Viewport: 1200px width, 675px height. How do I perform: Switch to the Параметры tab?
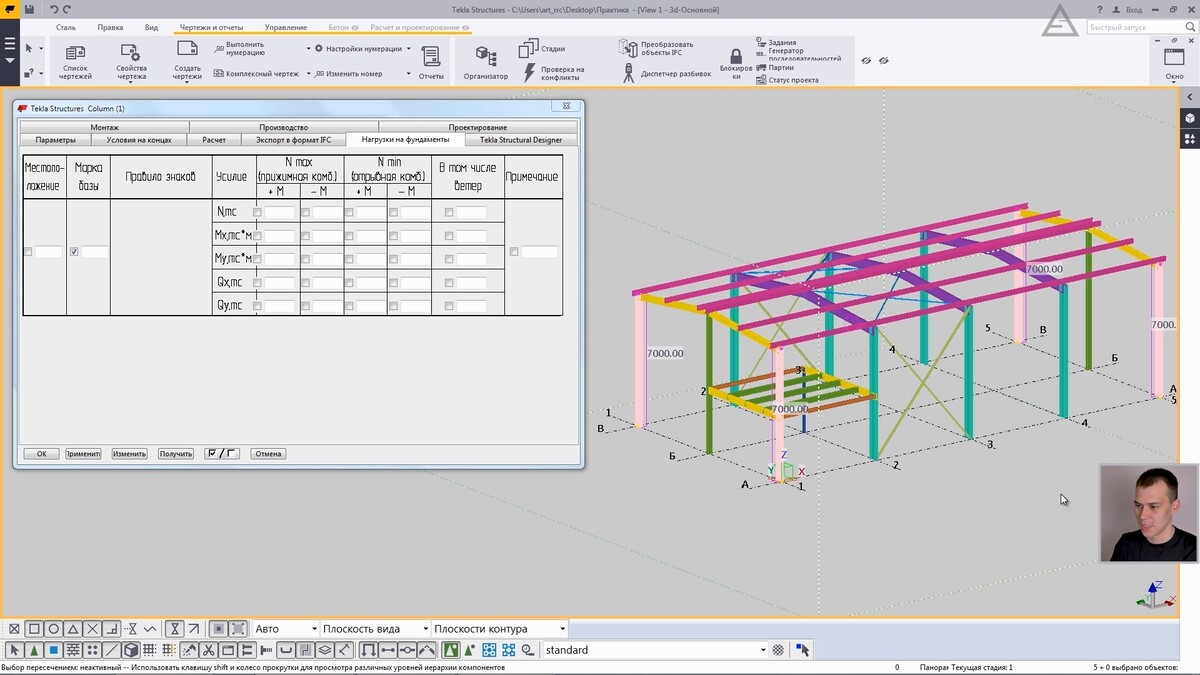(x=55, y=140)
